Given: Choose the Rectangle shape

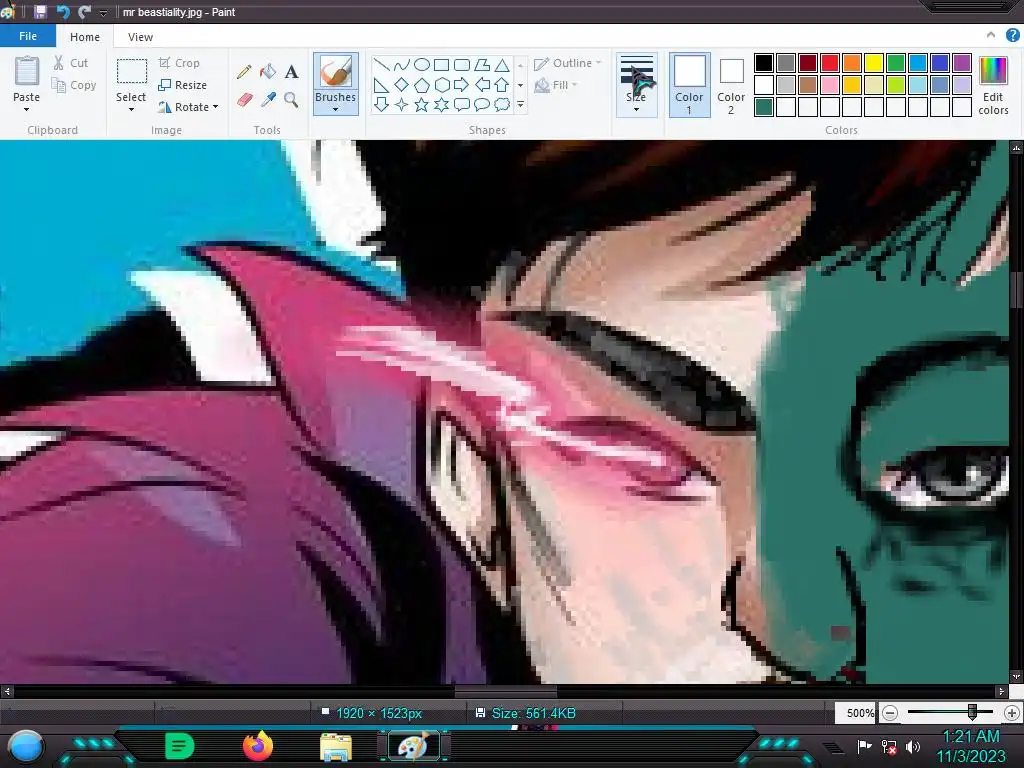Looking at the screenshot, I should click(x=441, y=65).
